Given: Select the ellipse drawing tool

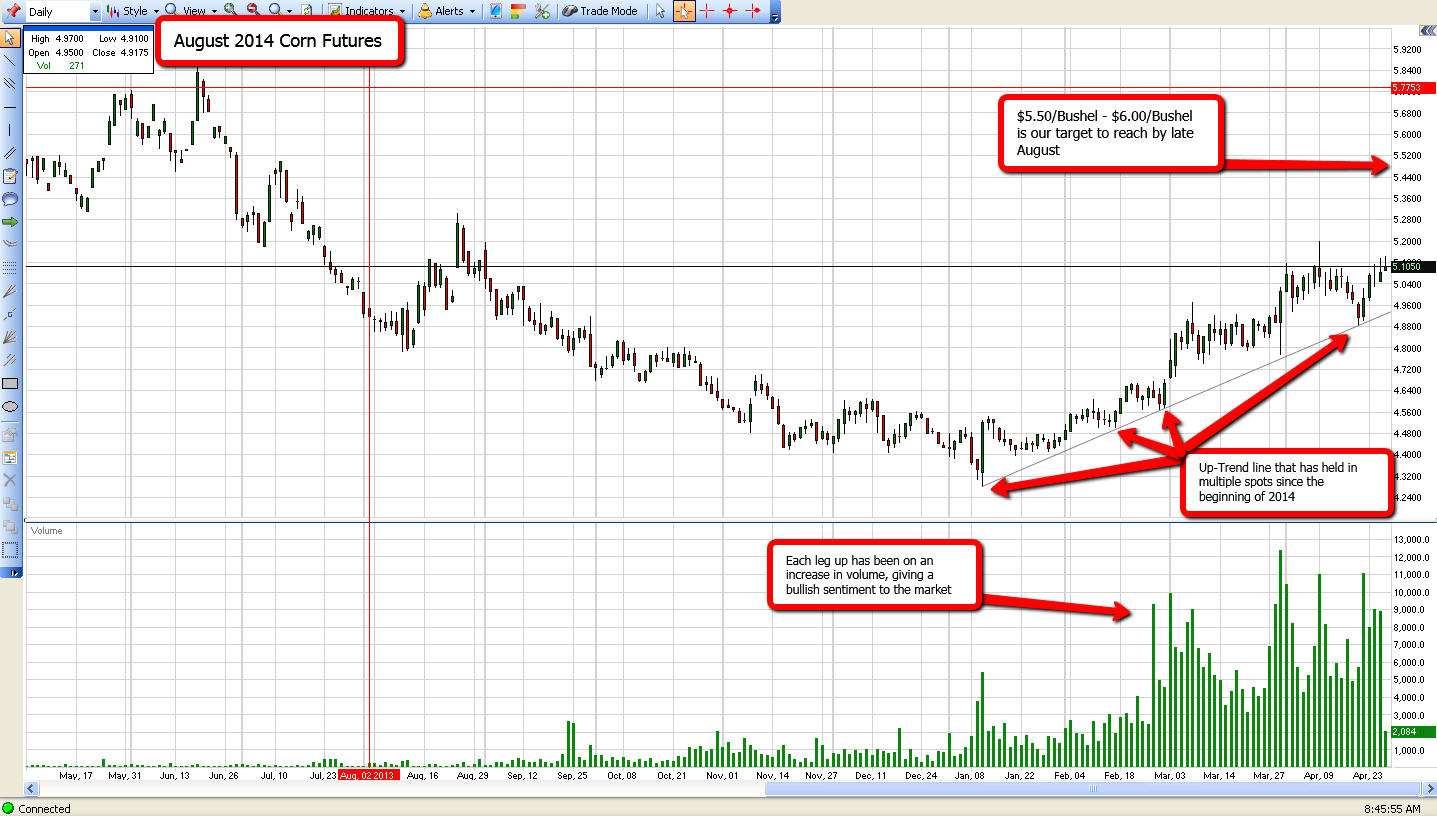Looking at the screenshot, I should [x=10, y=407].
